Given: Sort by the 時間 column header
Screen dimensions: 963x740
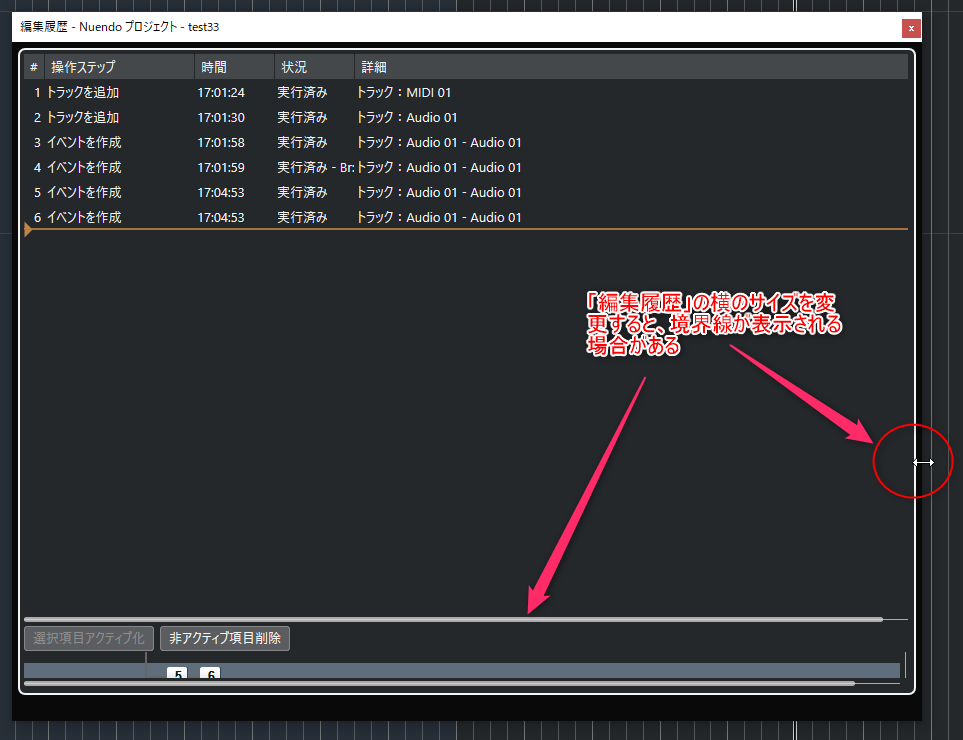Looking at the screenshot, I should coord(235,67).
